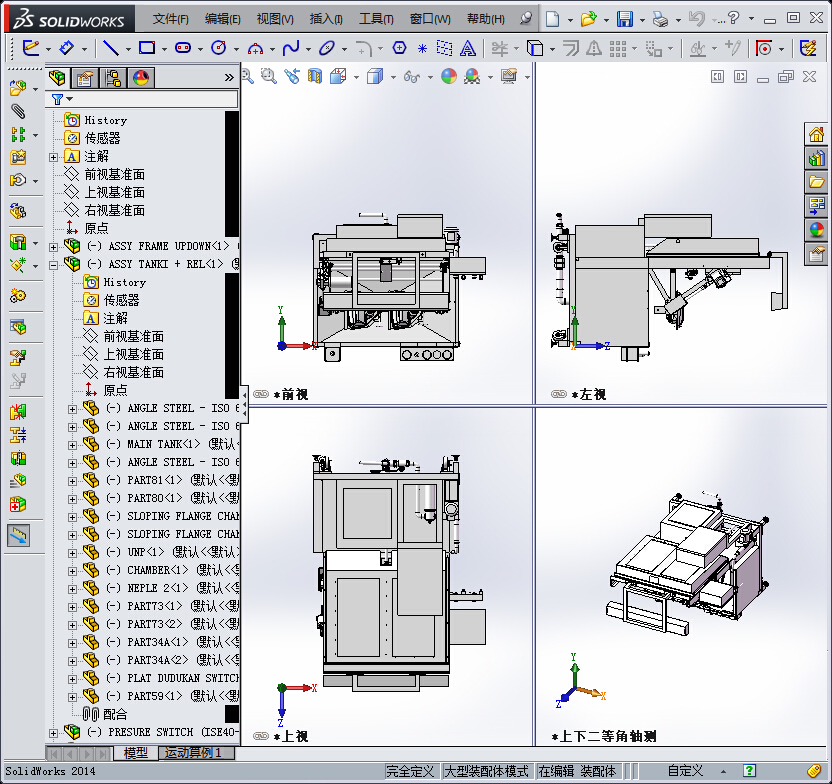
Task: Select the Spline tool
Action: (x=291, y=48)
